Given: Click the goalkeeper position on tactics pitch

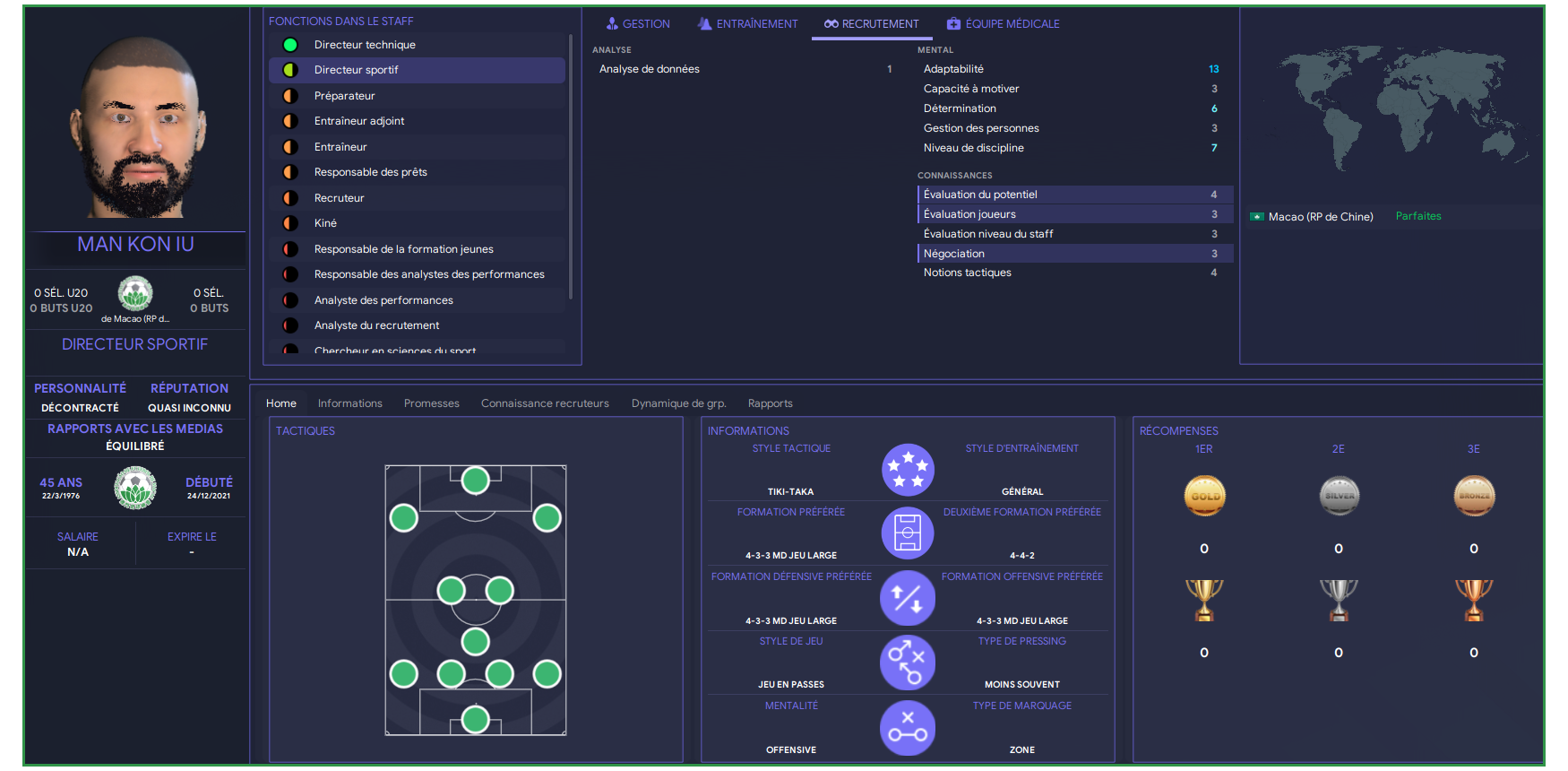Looking at the screenshot, I should (475, 719).
